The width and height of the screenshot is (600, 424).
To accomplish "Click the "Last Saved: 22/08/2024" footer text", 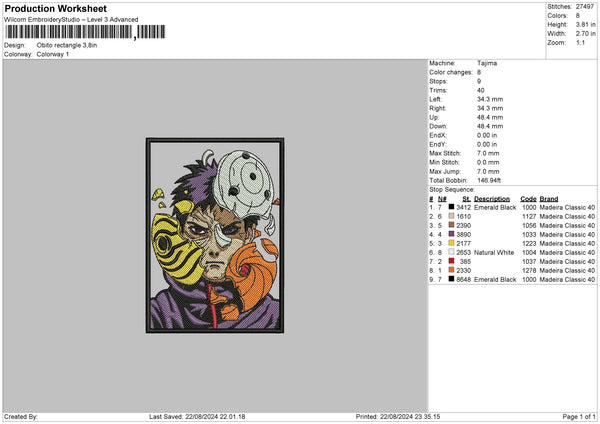I will pos(197,416).
